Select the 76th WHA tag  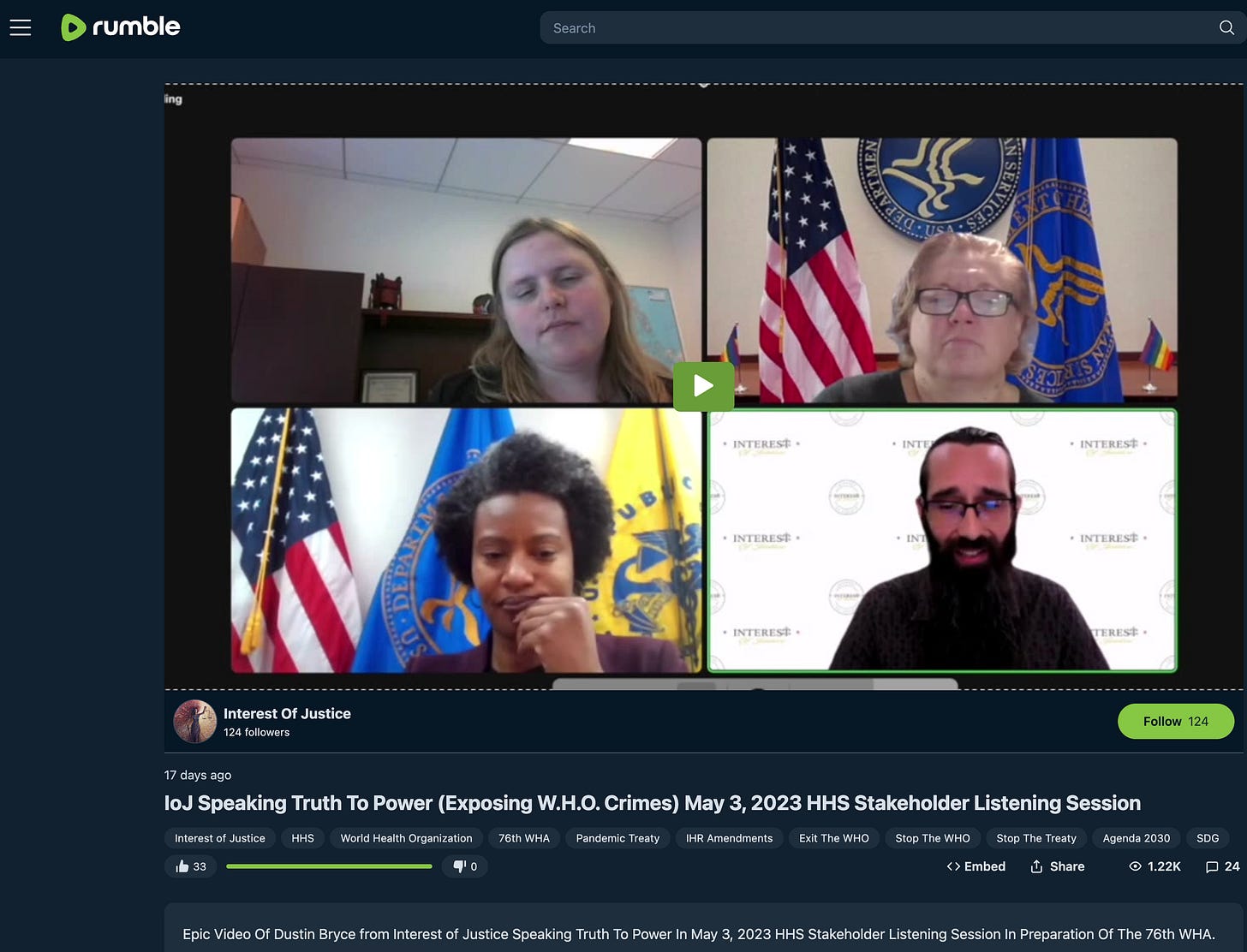click(524, 838)
